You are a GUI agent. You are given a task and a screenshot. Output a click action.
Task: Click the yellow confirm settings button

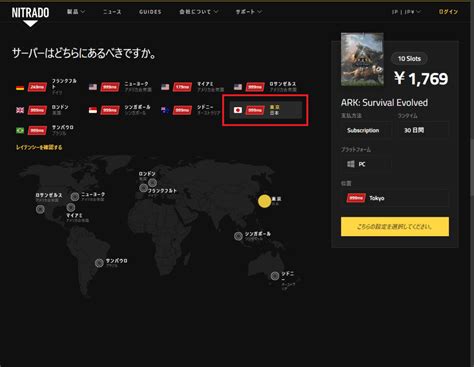point(395,227)
